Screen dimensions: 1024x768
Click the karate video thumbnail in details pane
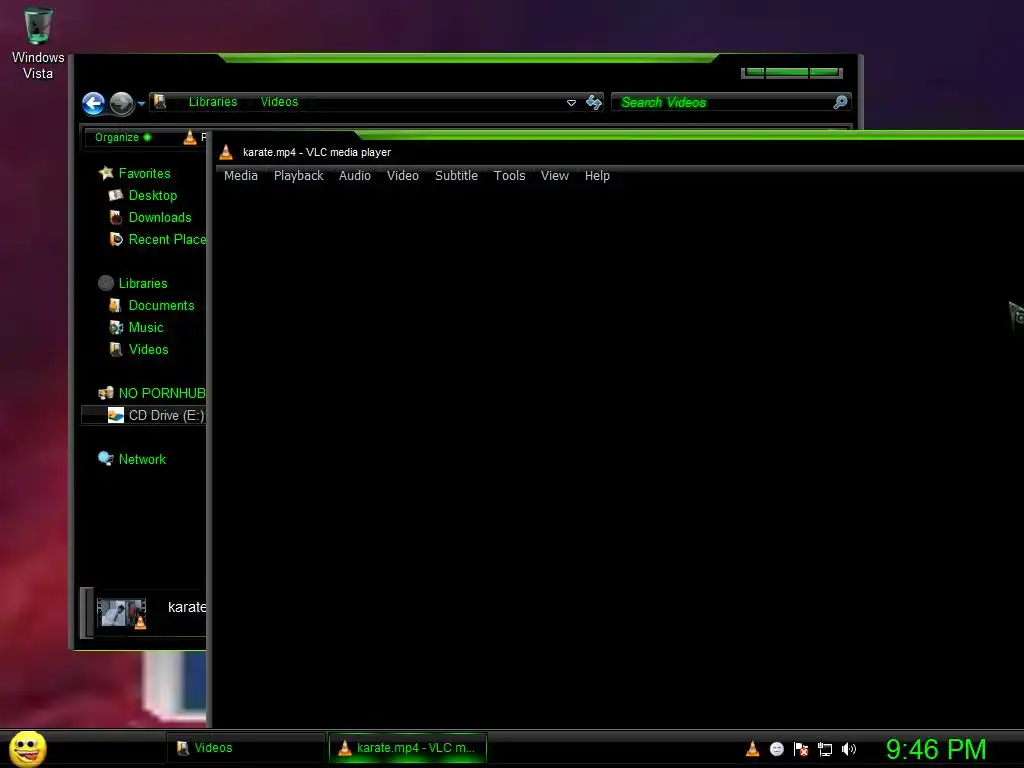pos(122,613)
